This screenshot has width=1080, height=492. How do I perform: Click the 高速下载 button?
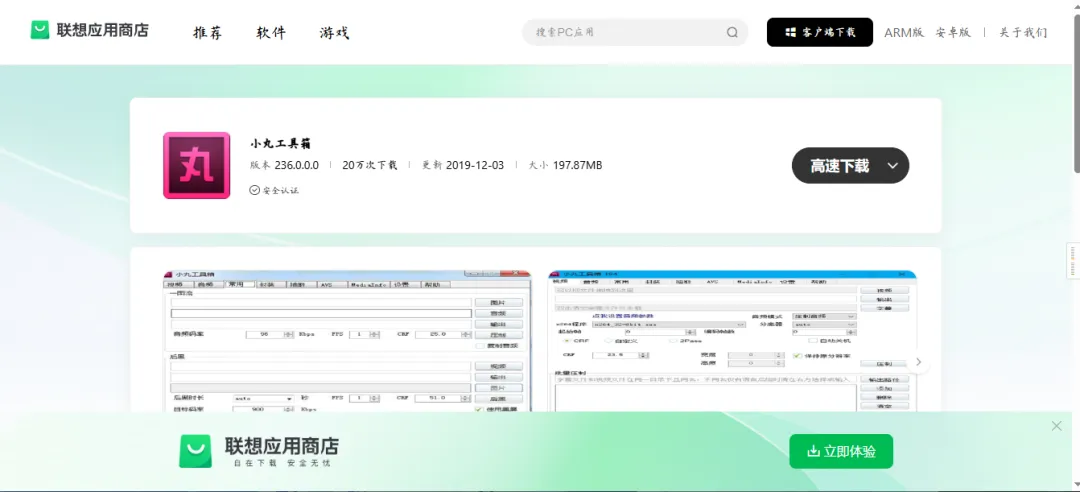point(851,165)
